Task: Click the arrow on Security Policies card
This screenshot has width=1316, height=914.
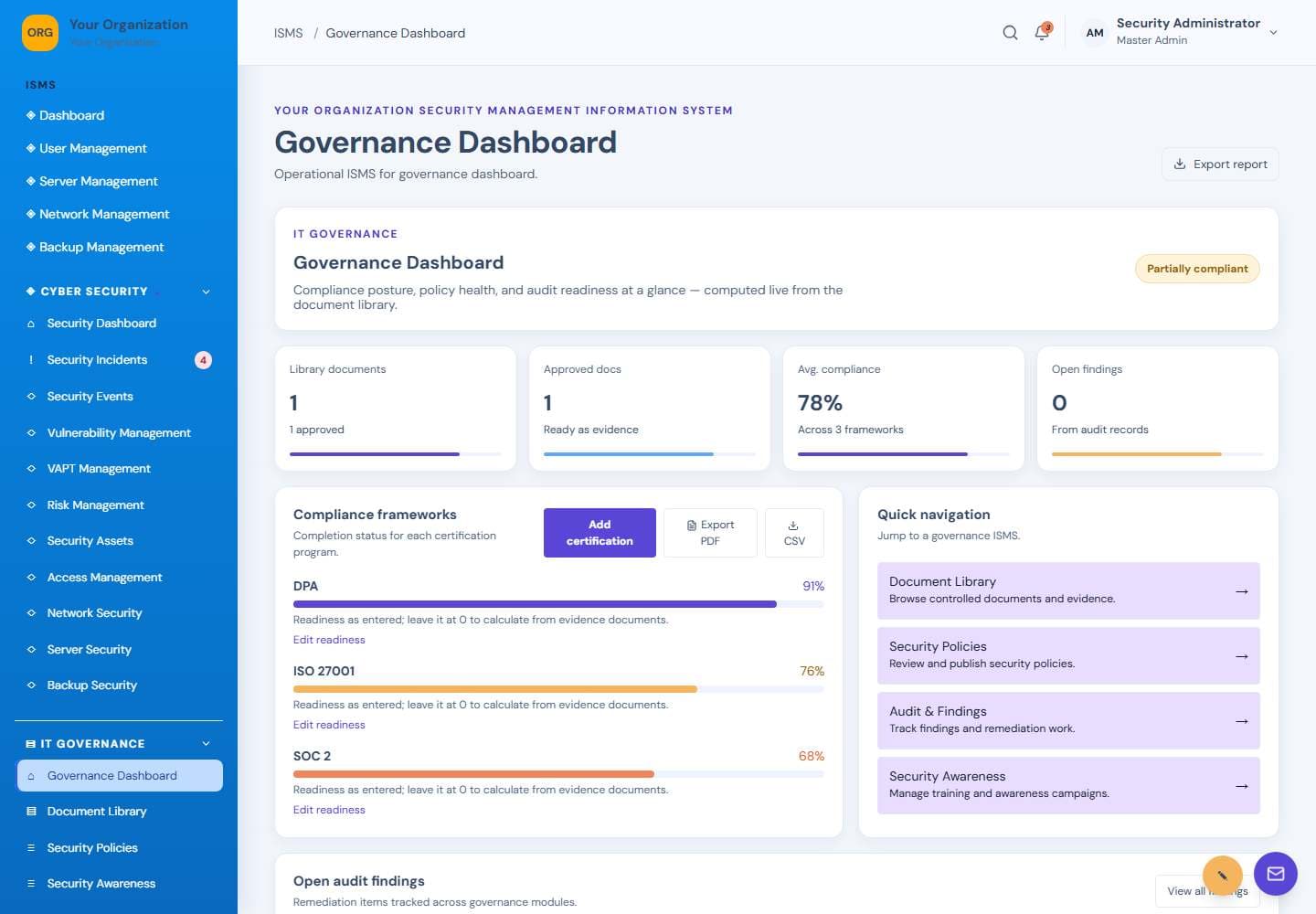Action: tap(1241, 656)
